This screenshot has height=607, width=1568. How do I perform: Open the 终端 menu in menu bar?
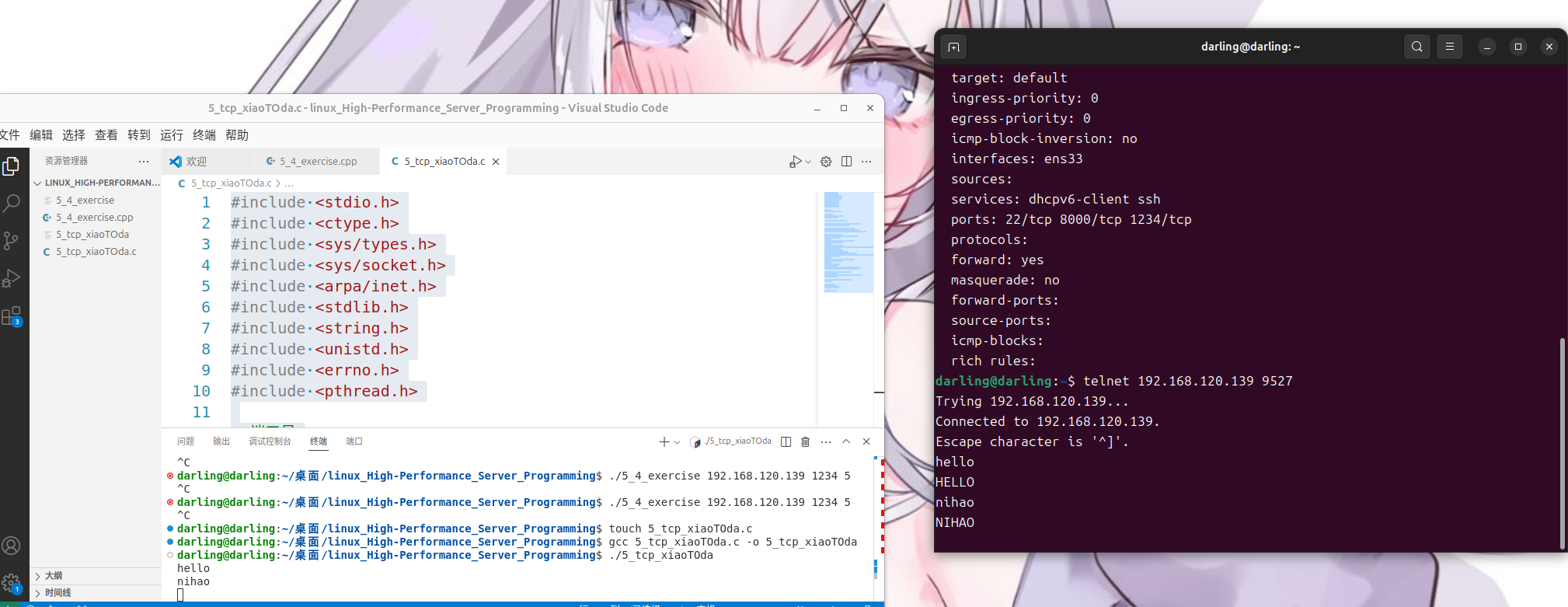click(204, 135)
